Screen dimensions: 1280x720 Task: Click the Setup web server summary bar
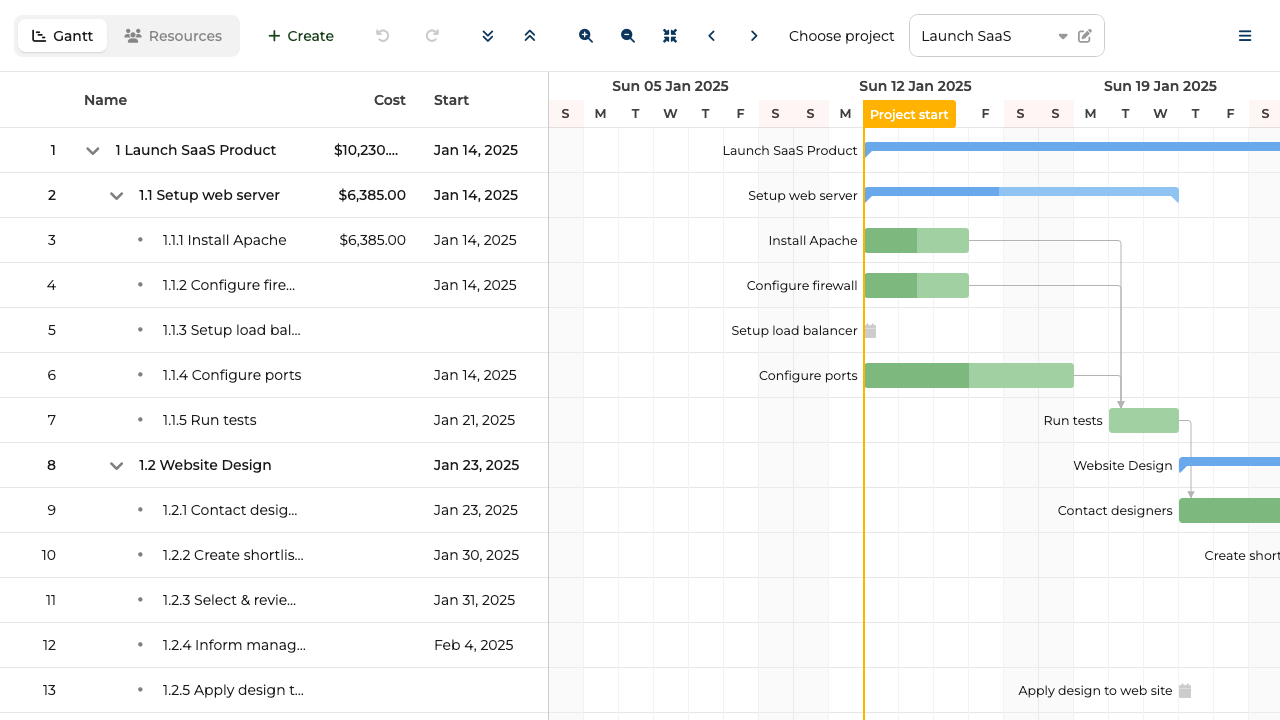1022,192
